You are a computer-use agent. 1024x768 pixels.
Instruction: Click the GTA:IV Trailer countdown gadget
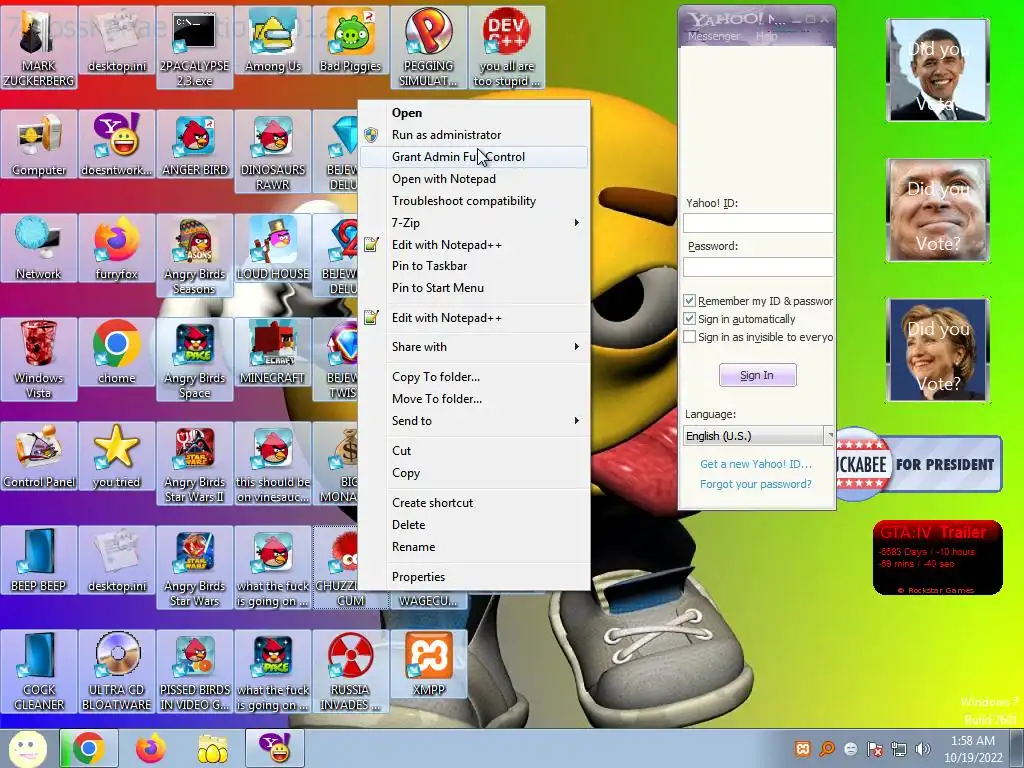pyautogui.click(x=938, y=558)
